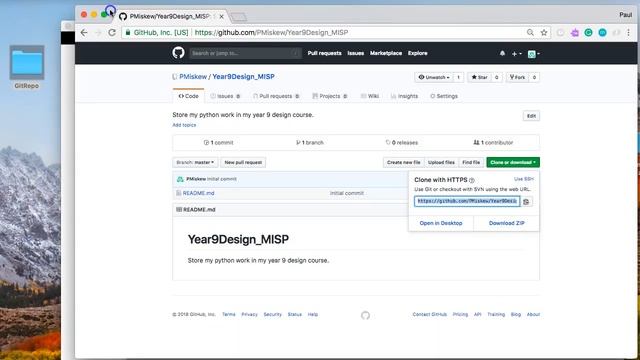Click the browser address bar URL
The image size is (640, 360).
[271, 33]
